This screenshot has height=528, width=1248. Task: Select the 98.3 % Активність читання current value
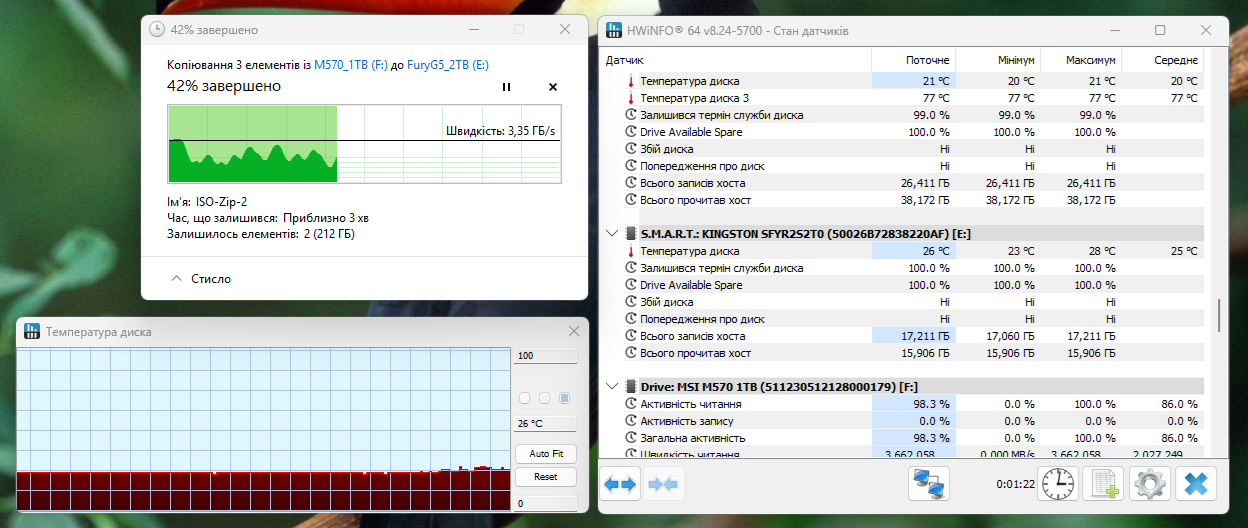pos(914,404)
